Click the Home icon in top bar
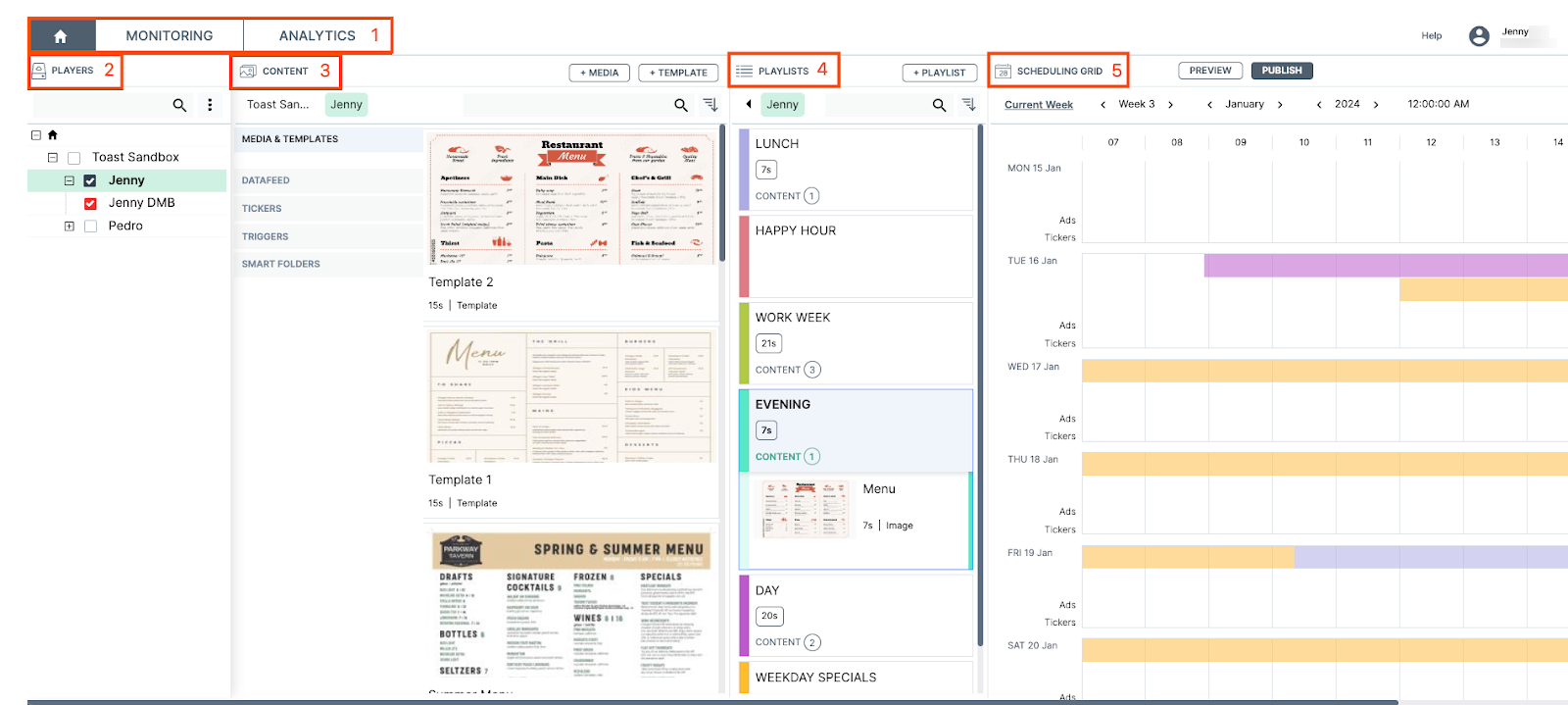 pos(61,36)
